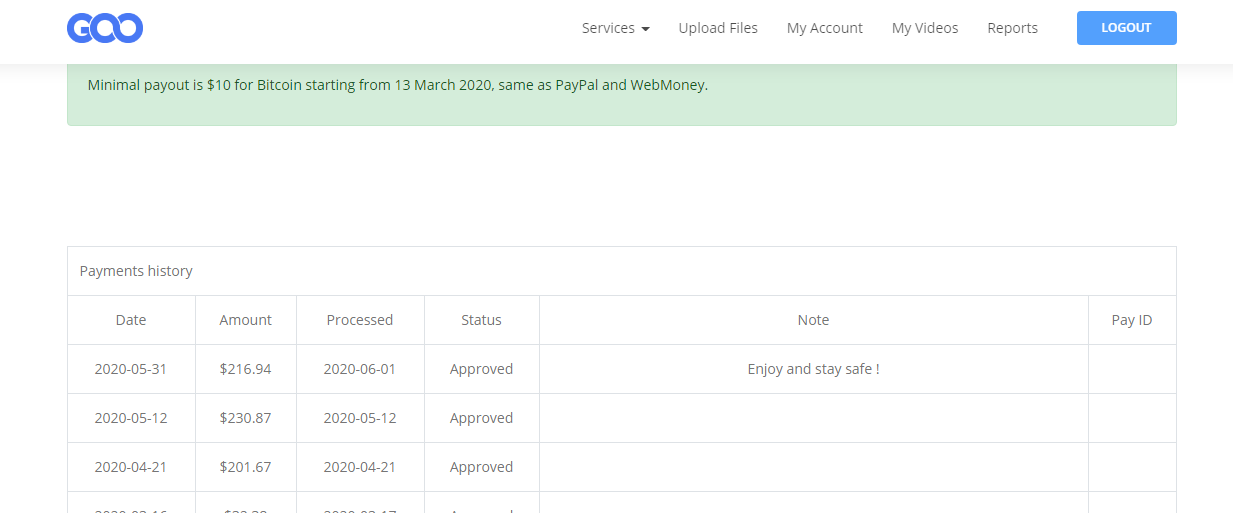The height and width of the screenshot is (513, 1233).
Task: Click Approved status for 2020-04-21 payment
Action: pyautogui.click(x=481, y=467)
